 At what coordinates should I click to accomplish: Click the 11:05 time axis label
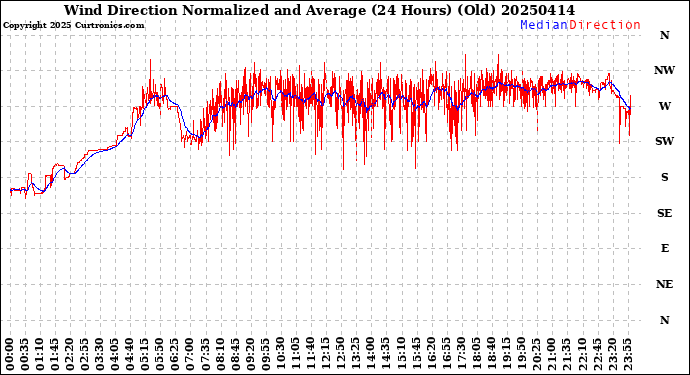click(295, 354)
